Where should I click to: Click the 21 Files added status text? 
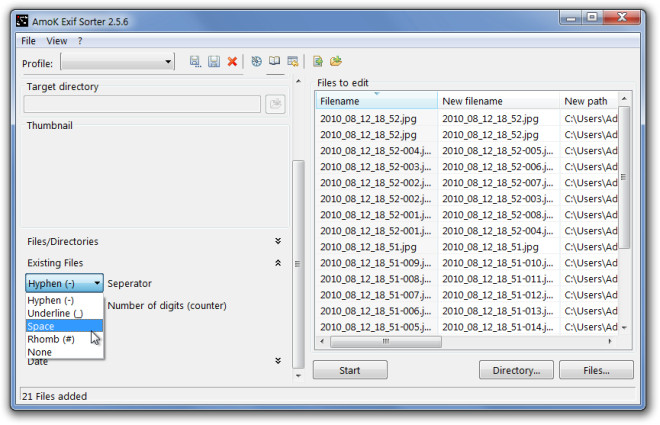55,396
